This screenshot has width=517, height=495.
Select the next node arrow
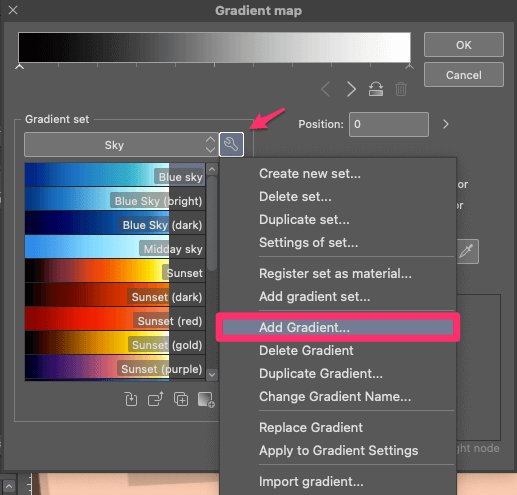351,89
